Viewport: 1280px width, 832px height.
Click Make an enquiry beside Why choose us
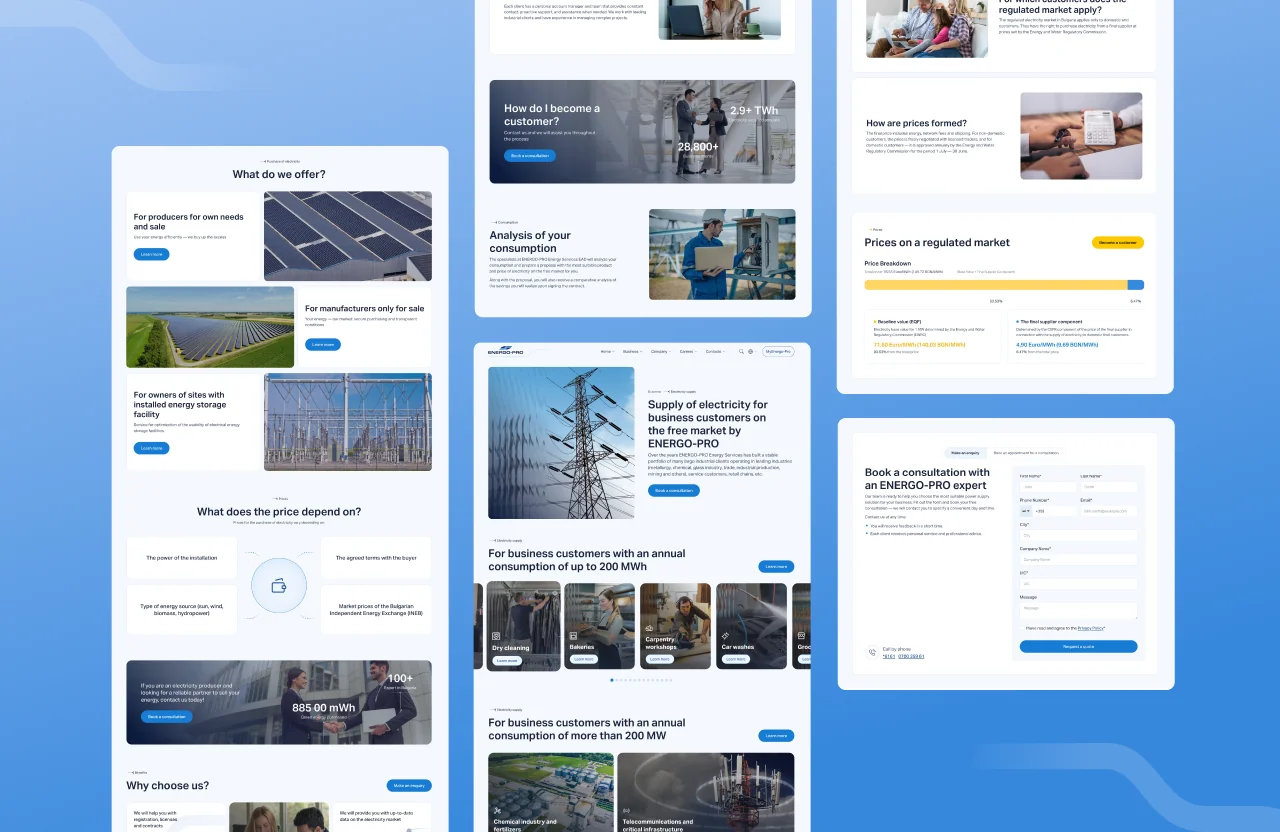pos(409,786)
